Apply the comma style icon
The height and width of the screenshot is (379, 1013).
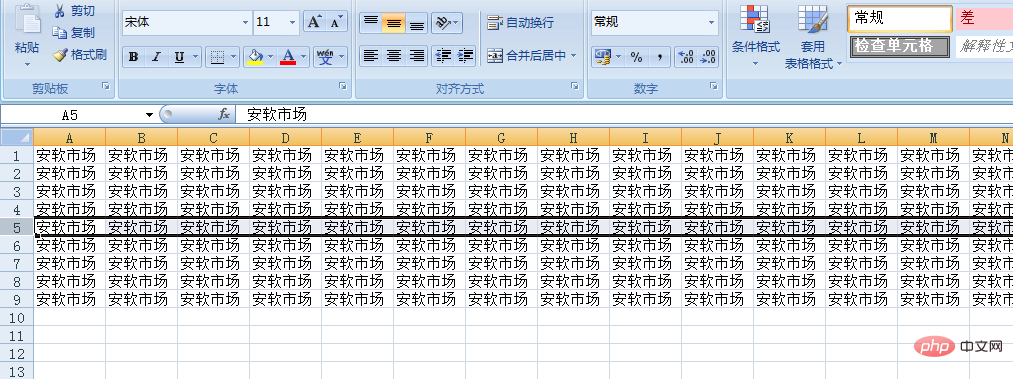(659, 57)
